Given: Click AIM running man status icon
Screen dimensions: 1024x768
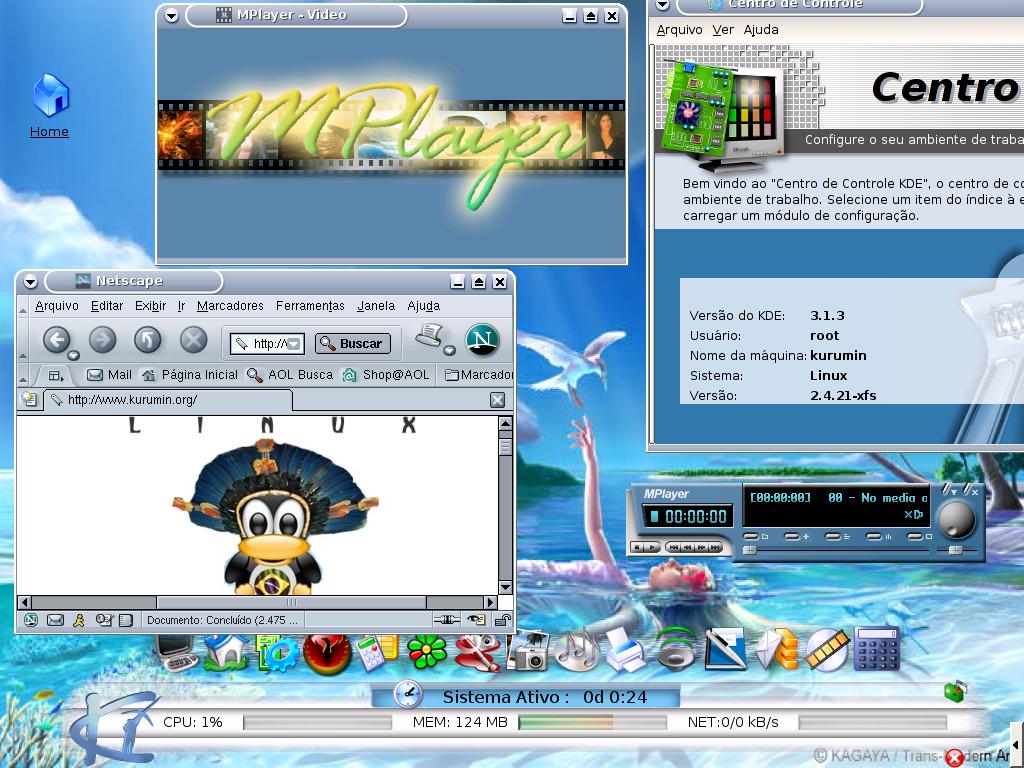Looking at the screenshot, I should coord(79,620).
